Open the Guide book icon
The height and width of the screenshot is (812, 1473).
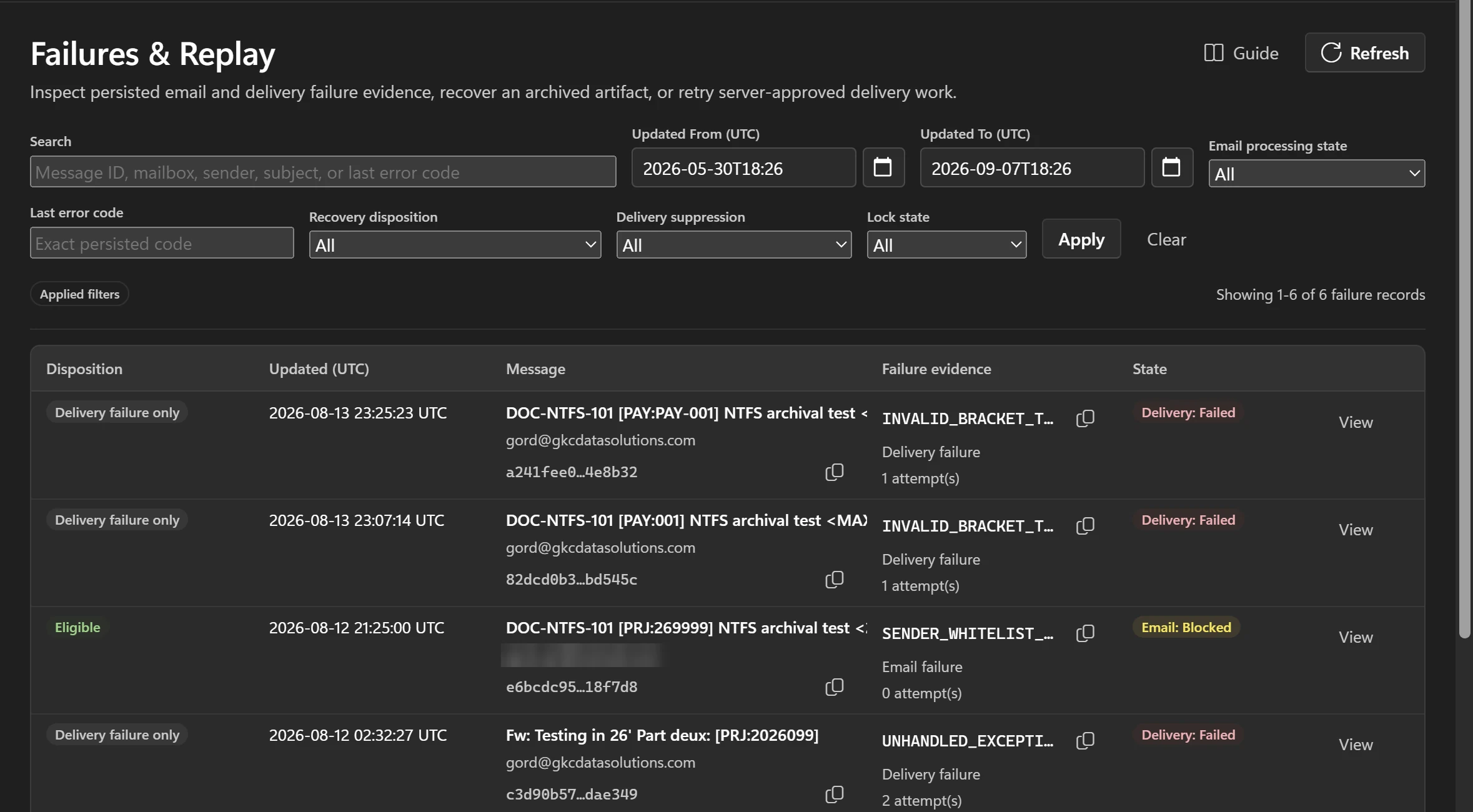coord(1213,53)
